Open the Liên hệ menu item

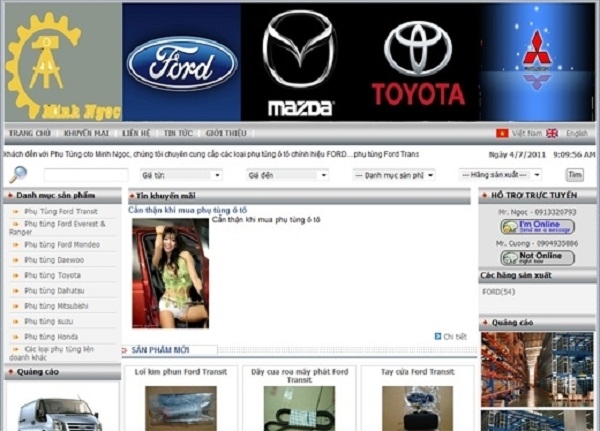[136, 133]
